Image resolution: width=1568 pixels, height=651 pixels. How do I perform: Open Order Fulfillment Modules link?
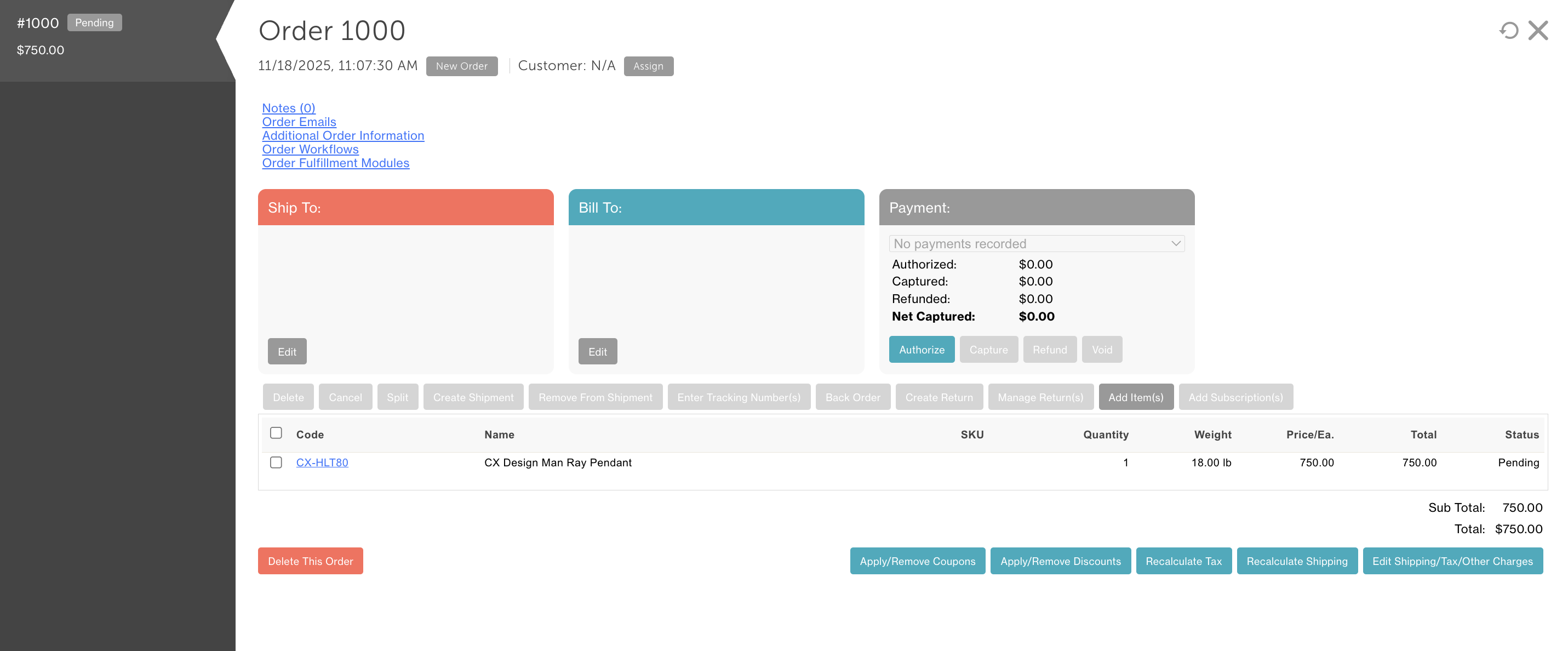tap(335, 163)
